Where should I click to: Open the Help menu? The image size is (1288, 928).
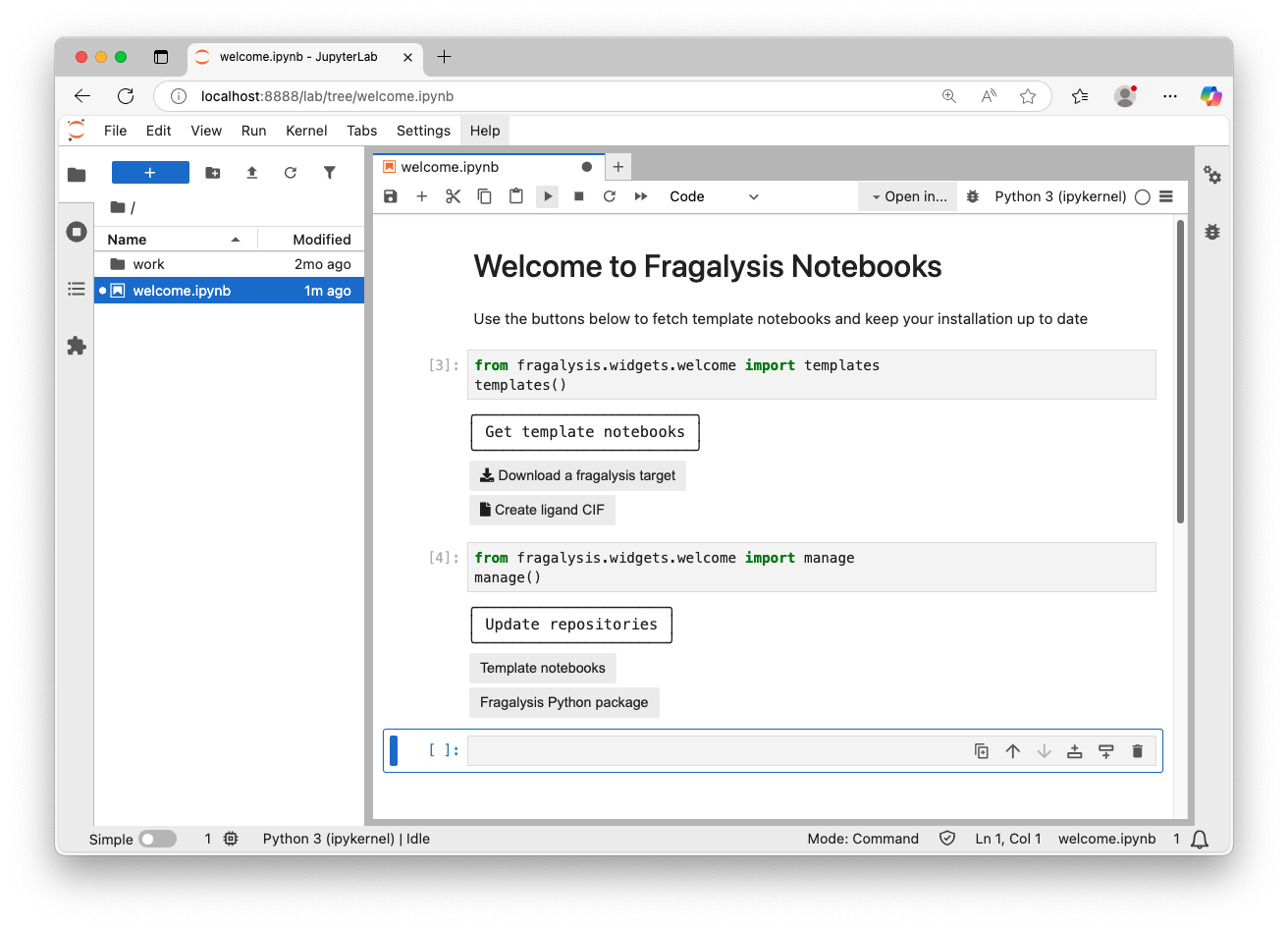coord(485,131)
